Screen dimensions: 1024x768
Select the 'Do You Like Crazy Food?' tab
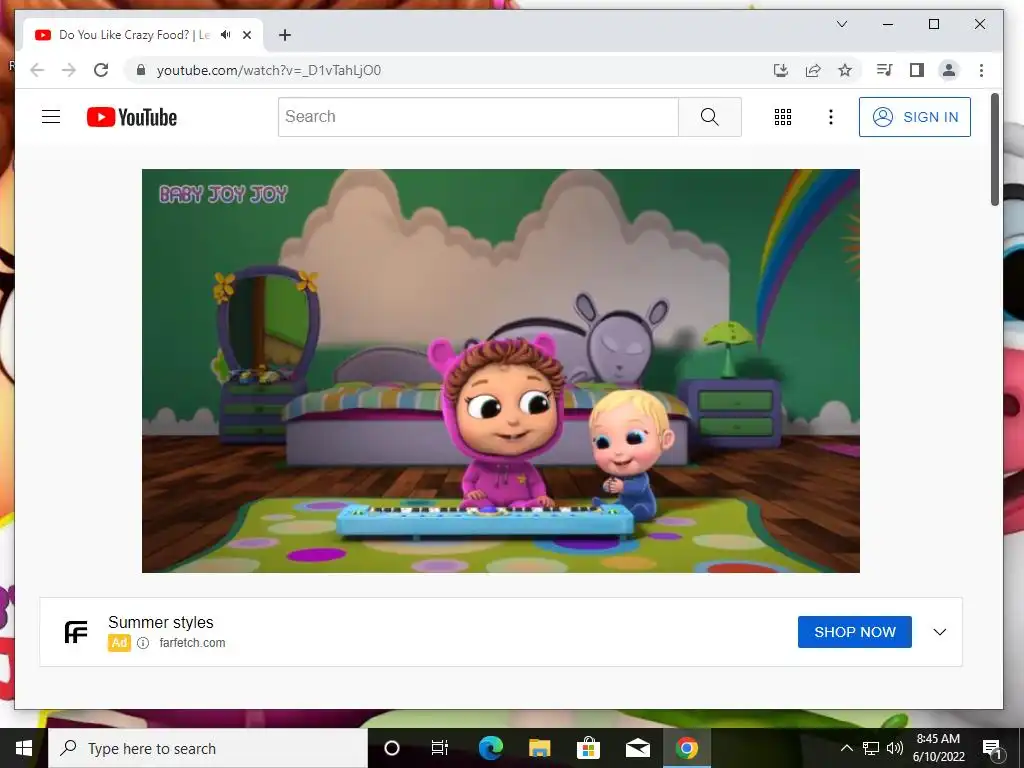(x=135, y=35)
